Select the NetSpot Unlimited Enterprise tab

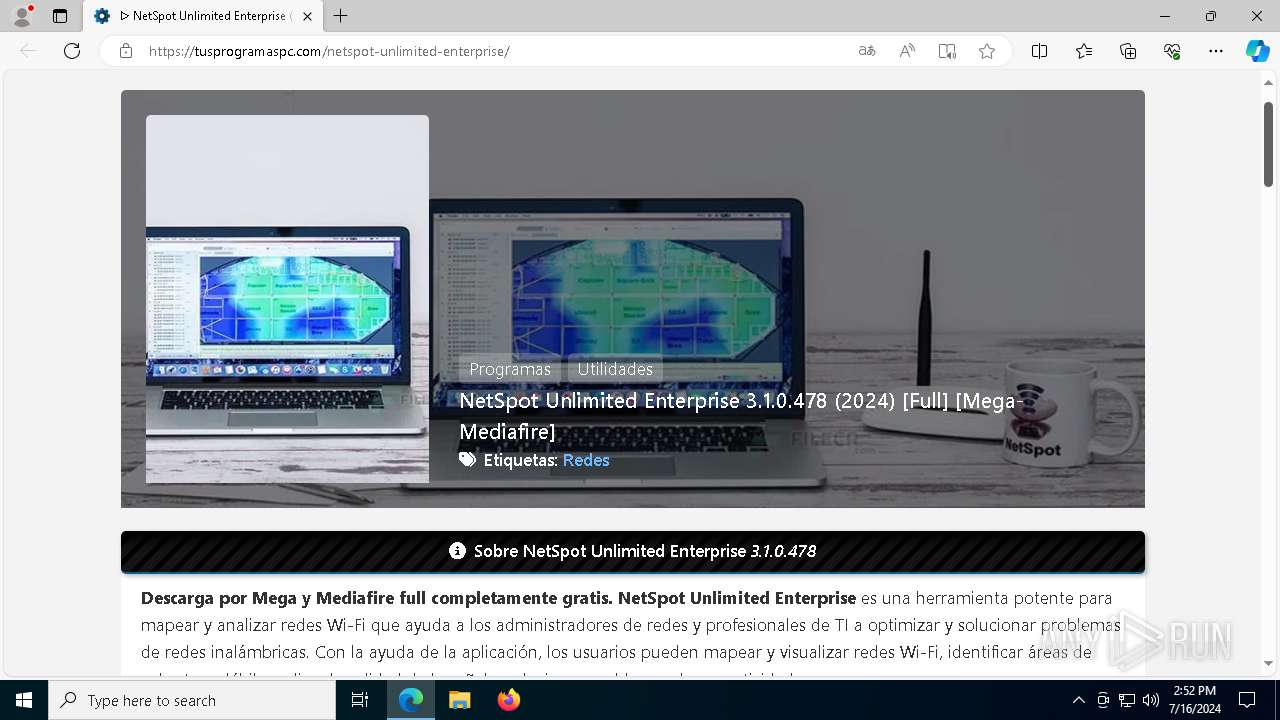(x=203, y=16)
